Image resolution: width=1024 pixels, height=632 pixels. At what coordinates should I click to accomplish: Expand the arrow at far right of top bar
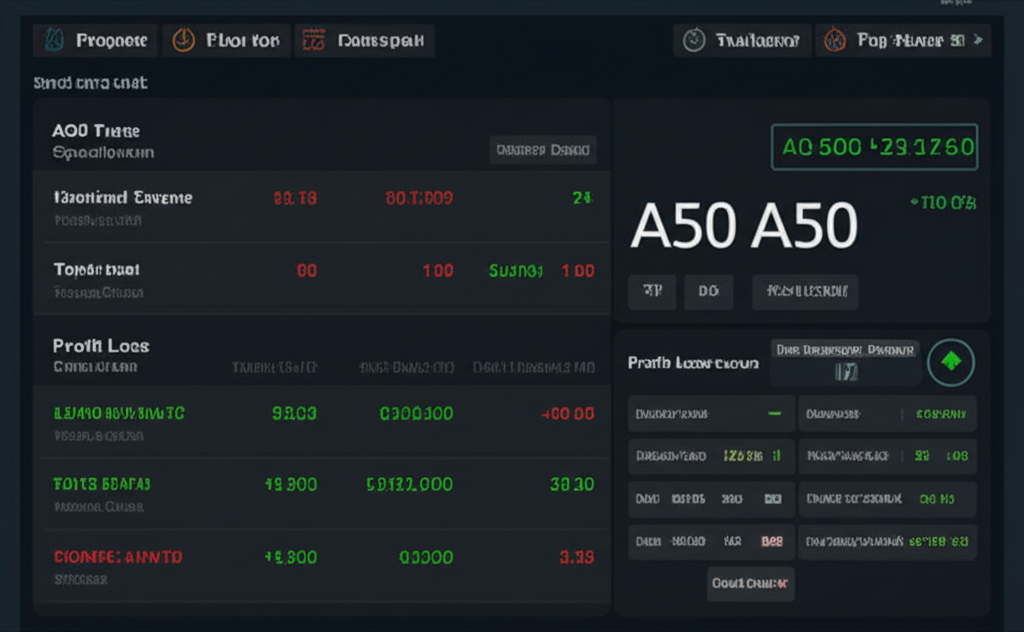pyautogui.click(x=978, y=41)
